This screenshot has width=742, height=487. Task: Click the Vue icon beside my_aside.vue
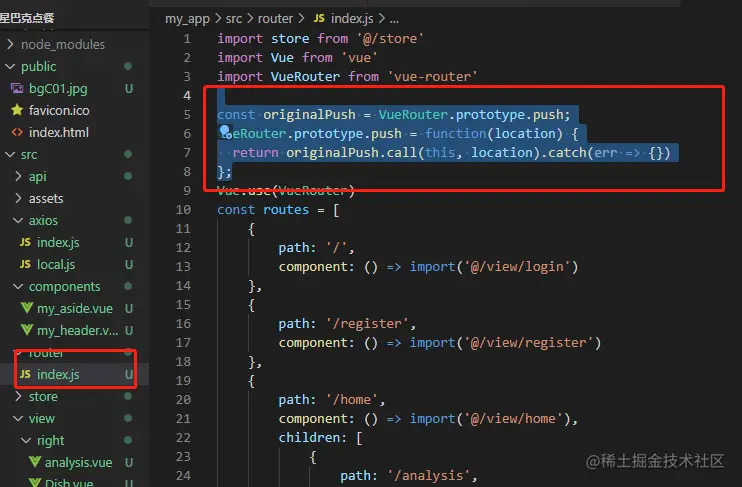[x=27, y=308]
